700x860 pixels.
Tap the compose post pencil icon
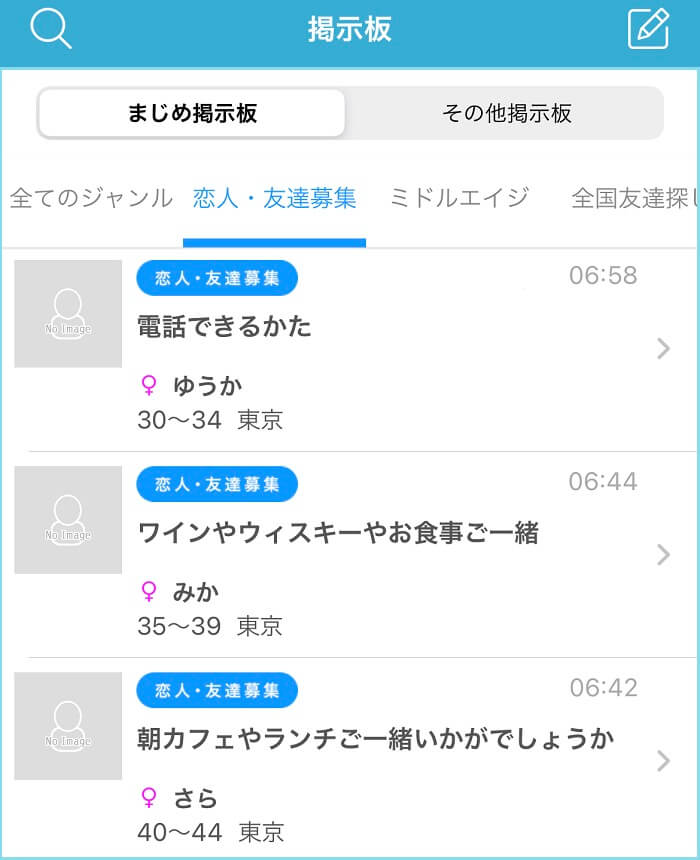[648, 29]
